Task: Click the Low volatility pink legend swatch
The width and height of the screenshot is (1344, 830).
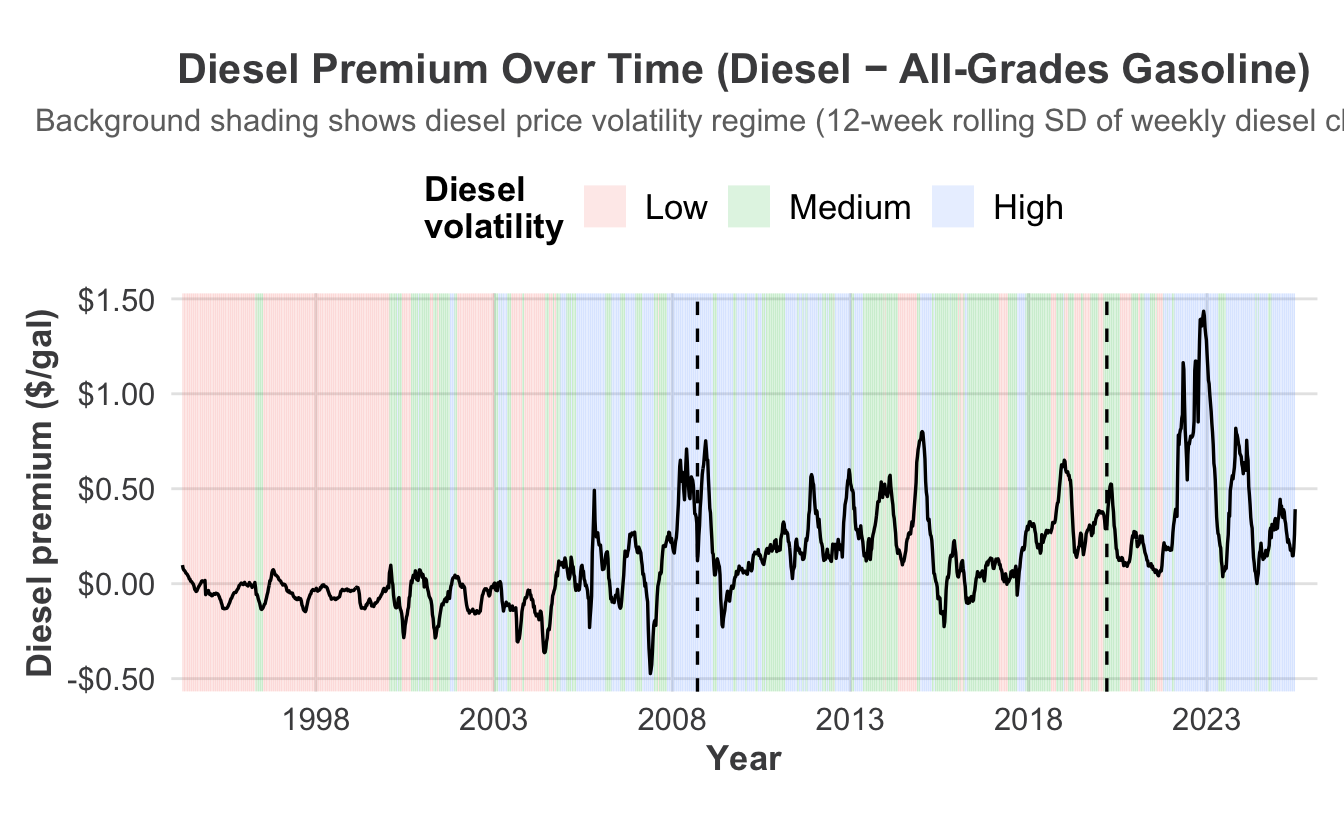Action: (605, 207)
